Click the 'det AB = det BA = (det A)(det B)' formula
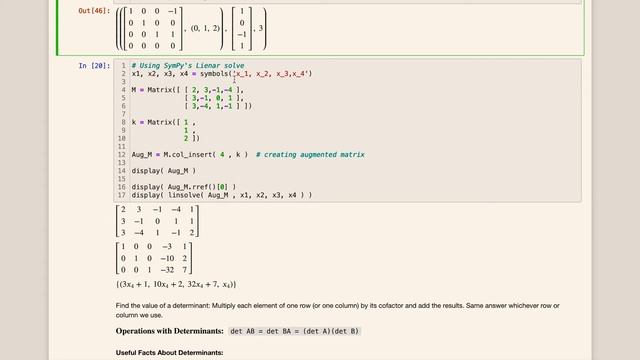The width and height of the screenshot is (640, 360). pyautogui.click(x=294, y=331)
